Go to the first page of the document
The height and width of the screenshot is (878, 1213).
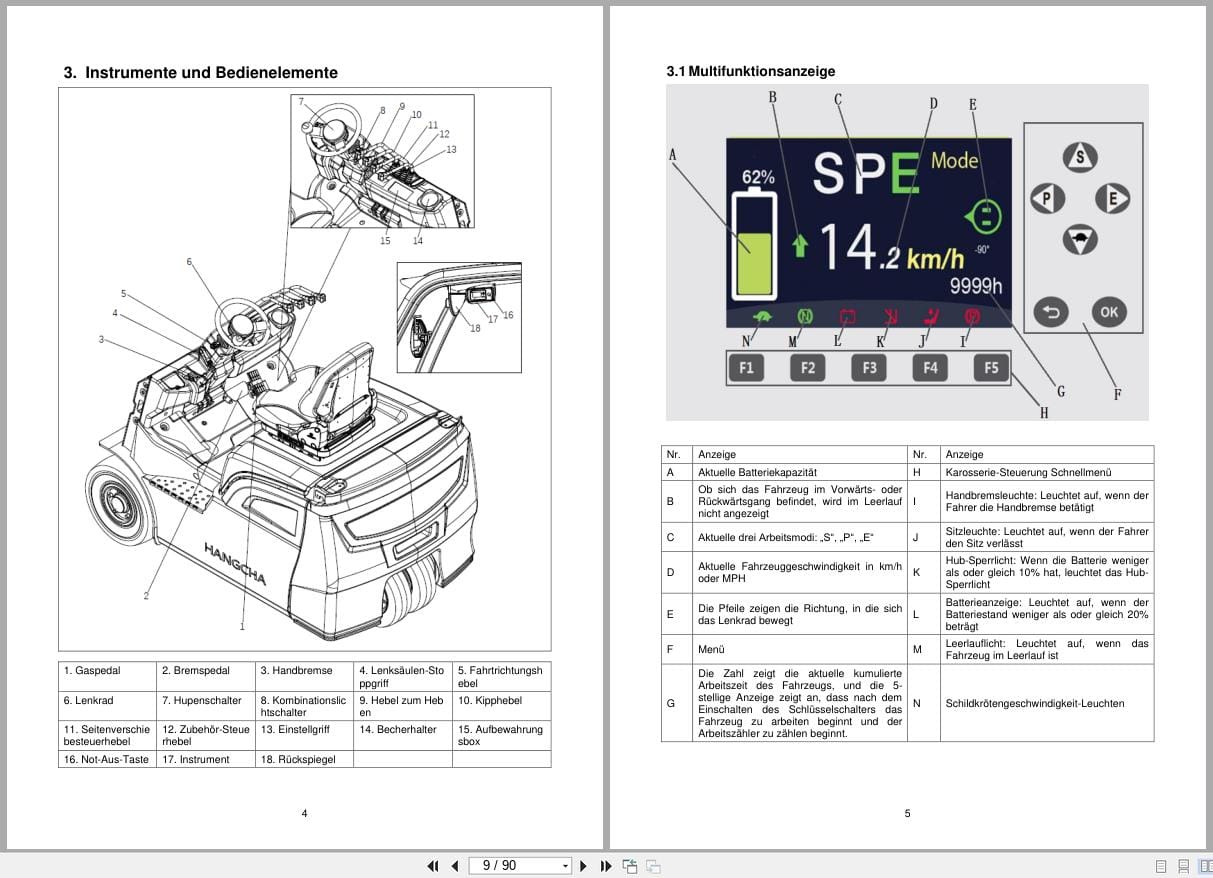coord(433,866)
